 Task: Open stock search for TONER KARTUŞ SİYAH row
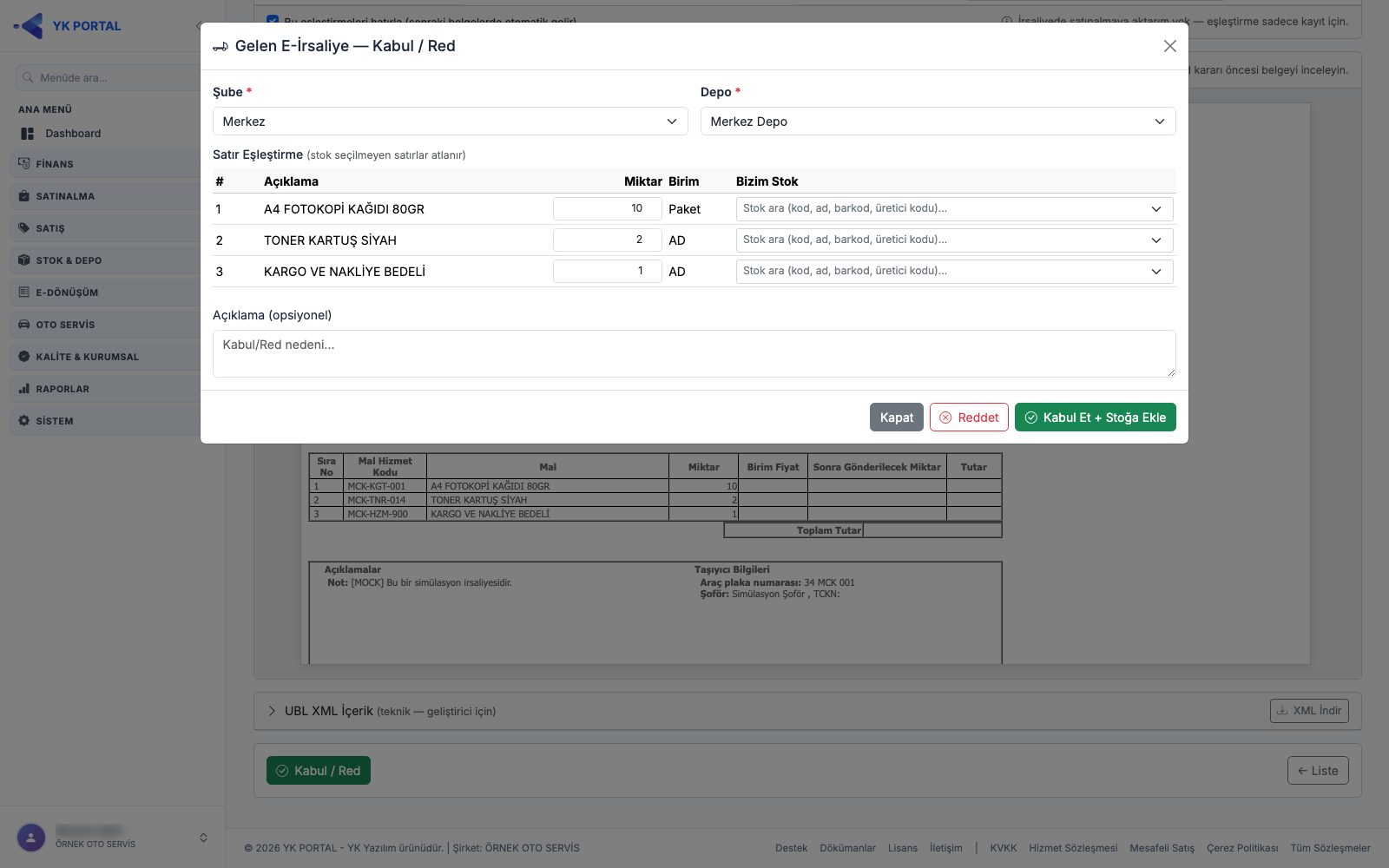tap(954, 240)
